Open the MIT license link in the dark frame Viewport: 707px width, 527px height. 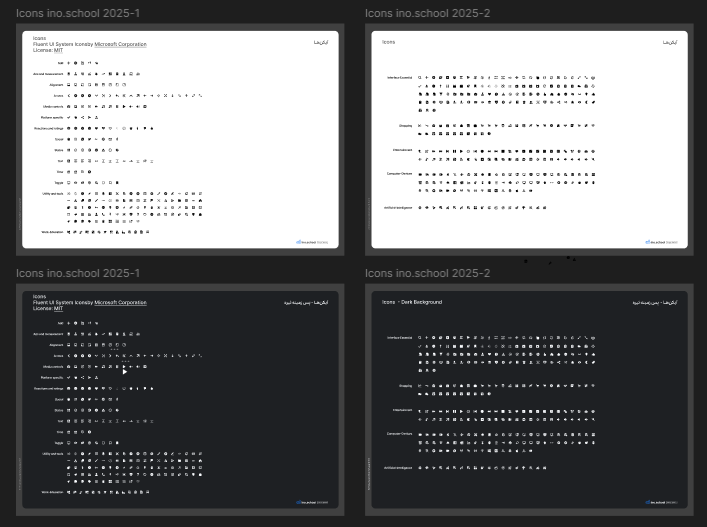[58, 309]
